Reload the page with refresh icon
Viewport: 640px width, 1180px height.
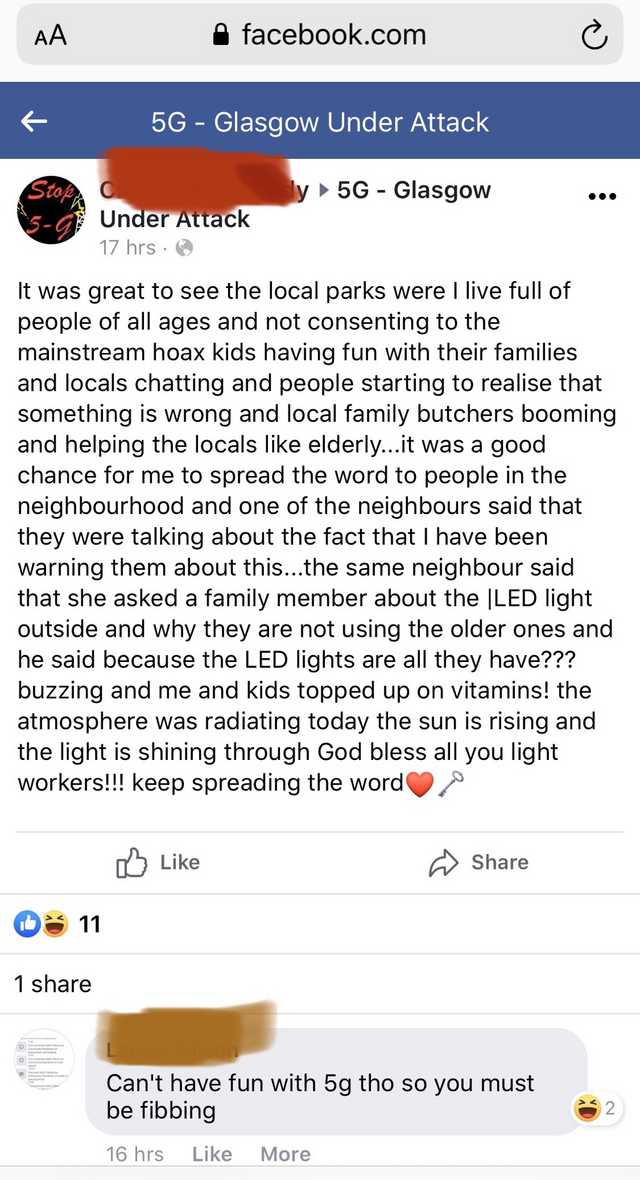coord(593,36)
